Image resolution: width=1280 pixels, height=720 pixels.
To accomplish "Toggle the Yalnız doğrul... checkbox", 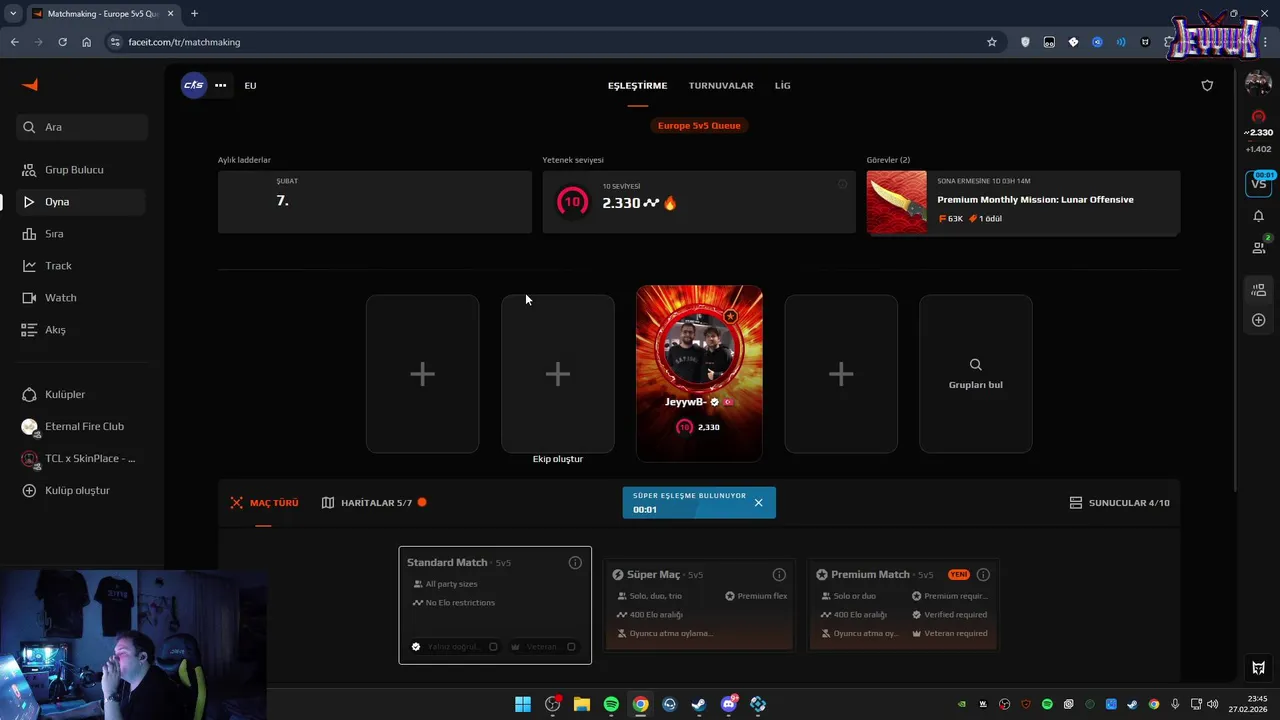I will coord(493,647).
